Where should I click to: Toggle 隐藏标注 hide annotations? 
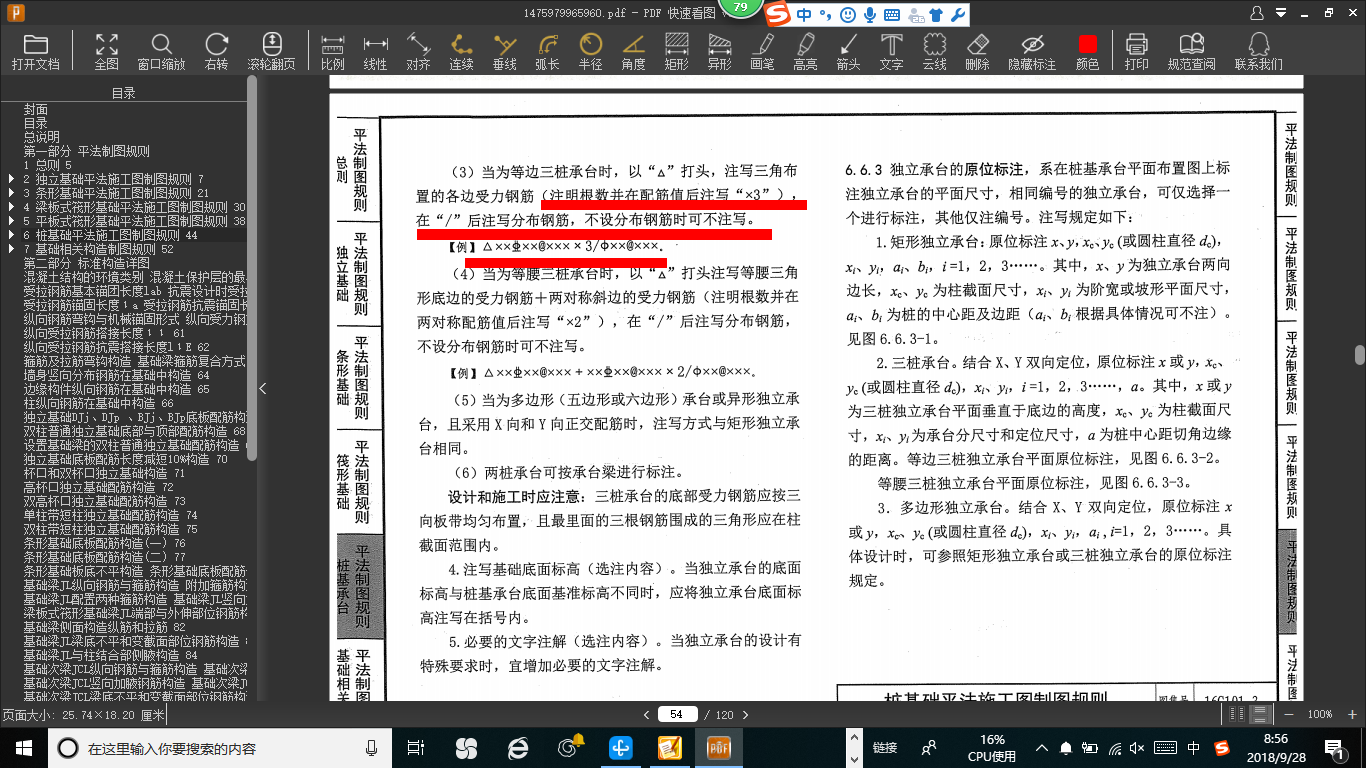(1032, 52)
